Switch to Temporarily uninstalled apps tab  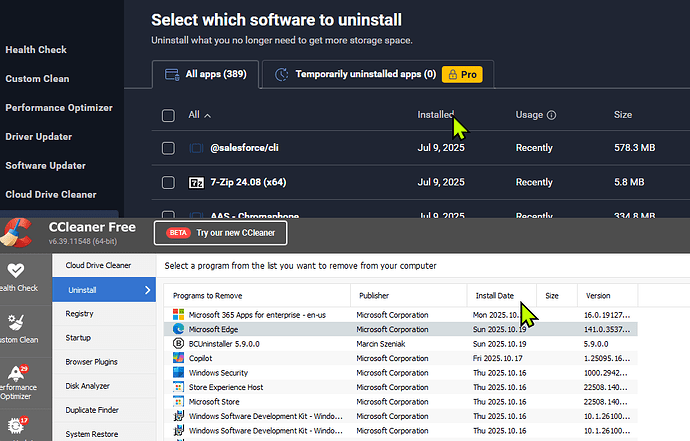(355, 74)
